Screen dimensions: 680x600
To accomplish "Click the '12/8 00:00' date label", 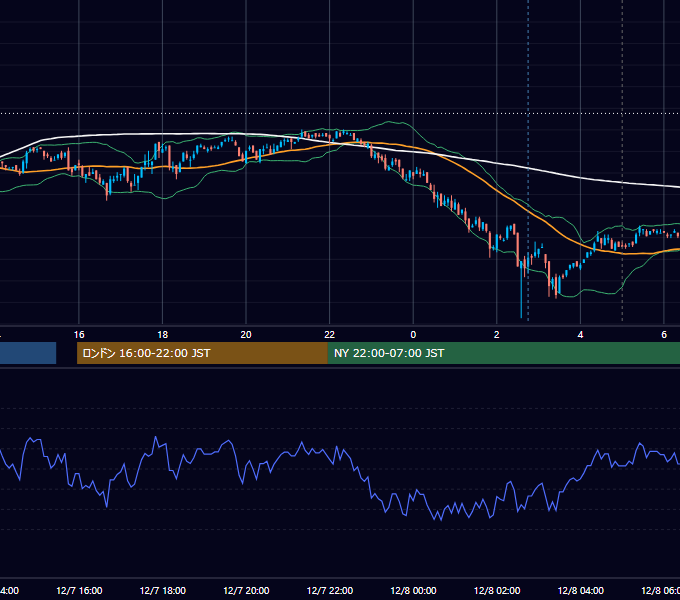I will pyautogui.click(x=413, y=590).
